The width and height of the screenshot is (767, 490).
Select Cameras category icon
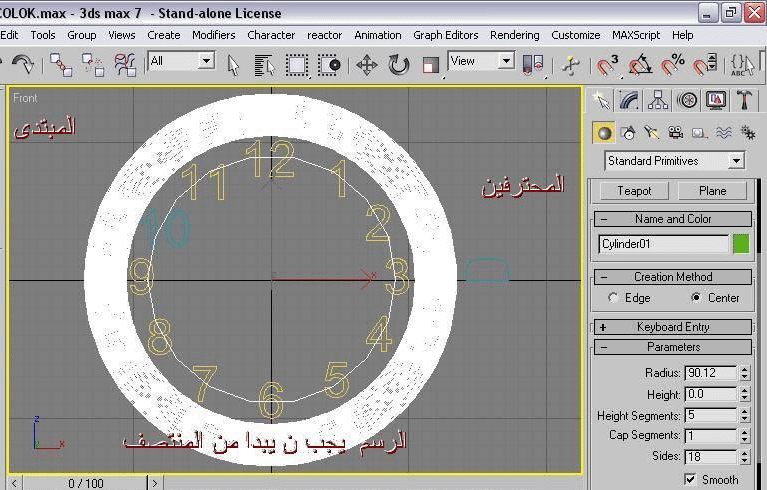coord(676,133)
